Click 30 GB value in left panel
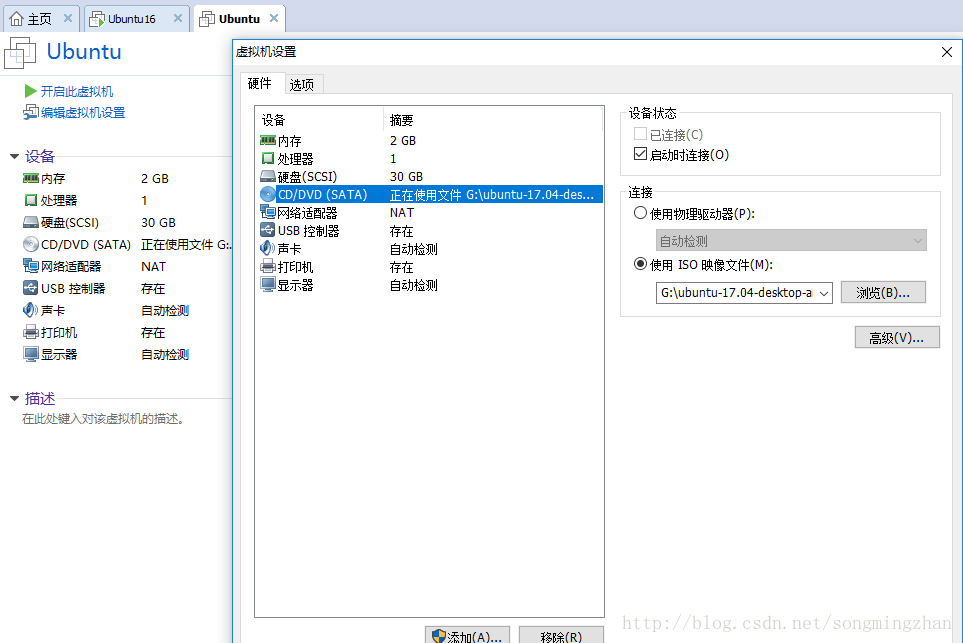Screen dimensions: 963x643 pyautogui.click(x=158, y=222)
